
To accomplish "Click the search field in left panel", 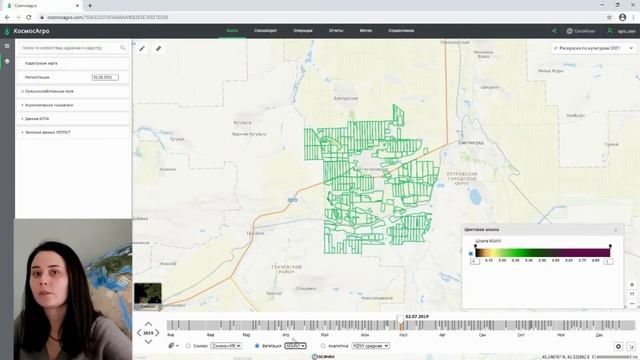I will point(73,48).
